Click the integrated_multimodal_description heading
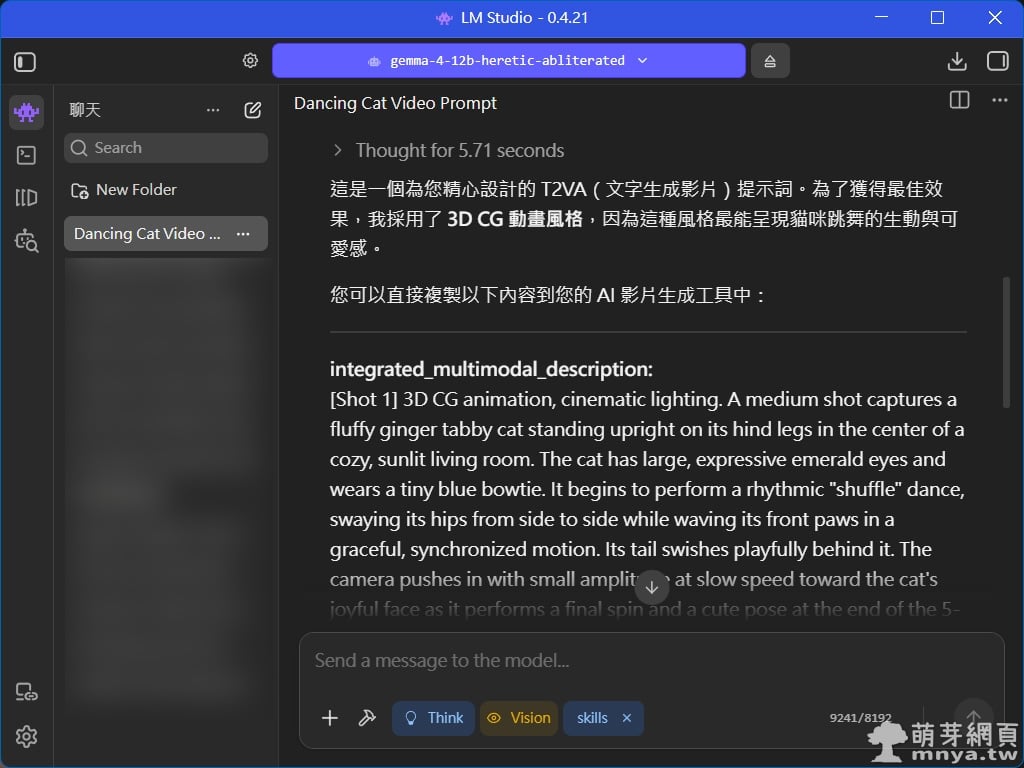This screenshot has width=1024, height=768. coord(491,370)
